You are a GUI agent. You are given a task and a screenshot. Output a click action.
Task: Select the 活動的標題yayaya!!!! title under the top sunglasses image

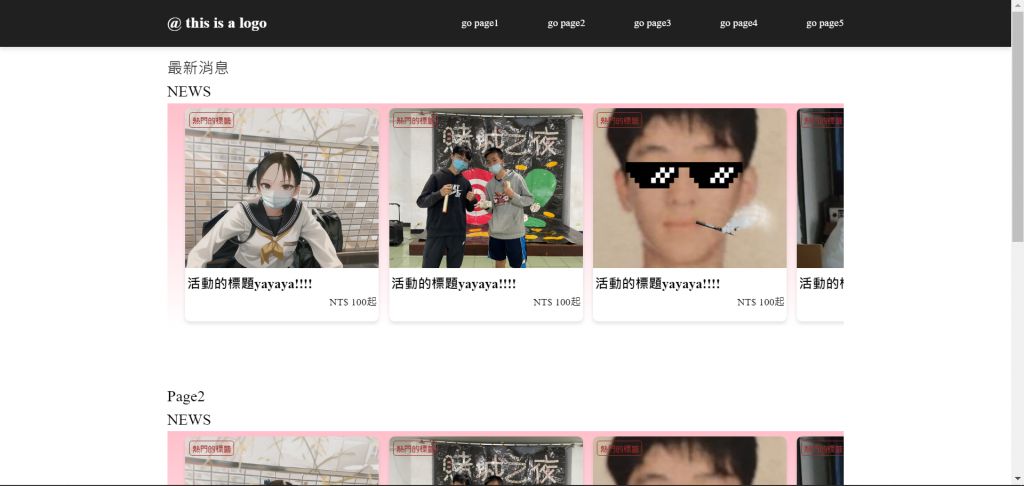point(658,284)
